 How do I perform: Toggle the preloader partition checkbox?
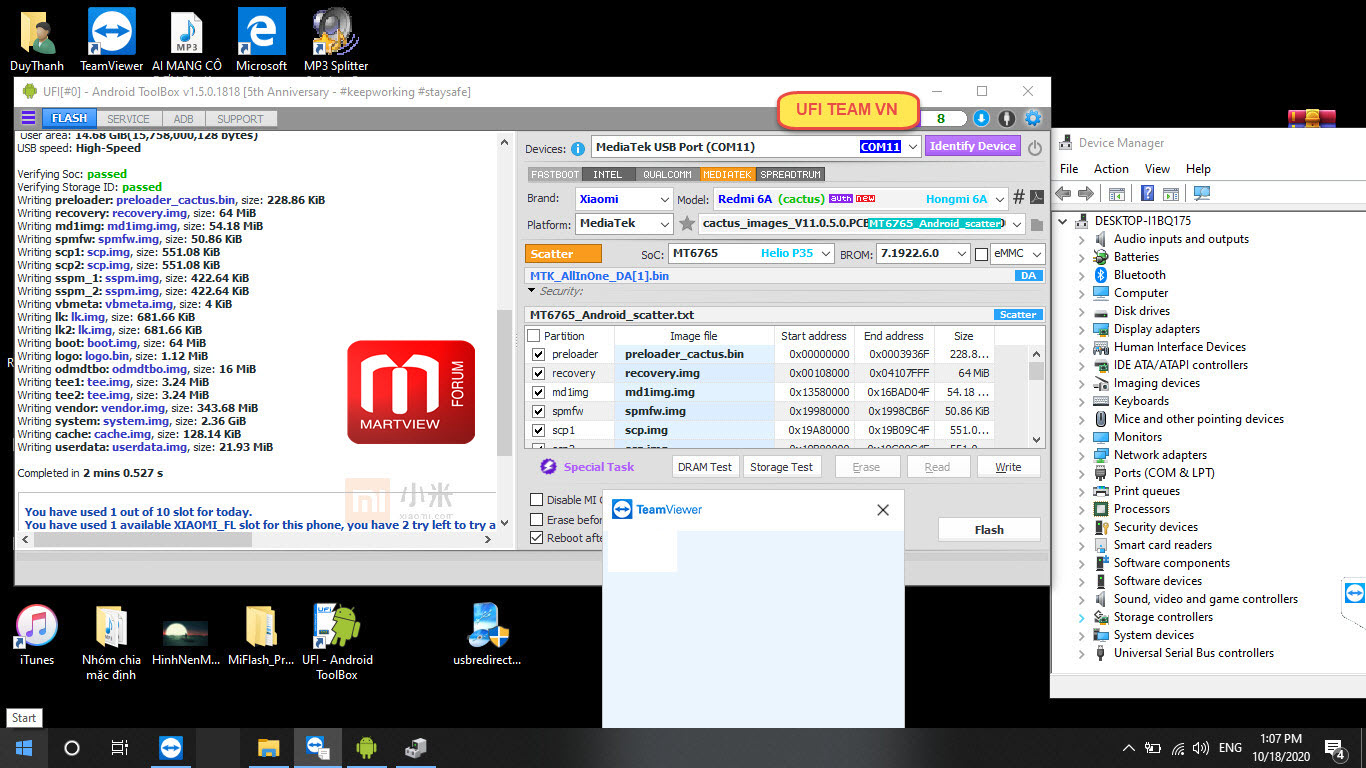point(539,354)
